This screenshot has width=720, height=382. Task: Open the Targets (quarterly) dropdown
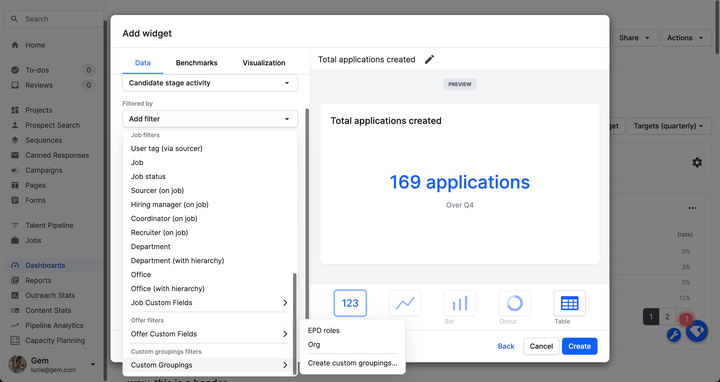coord(669,126)
